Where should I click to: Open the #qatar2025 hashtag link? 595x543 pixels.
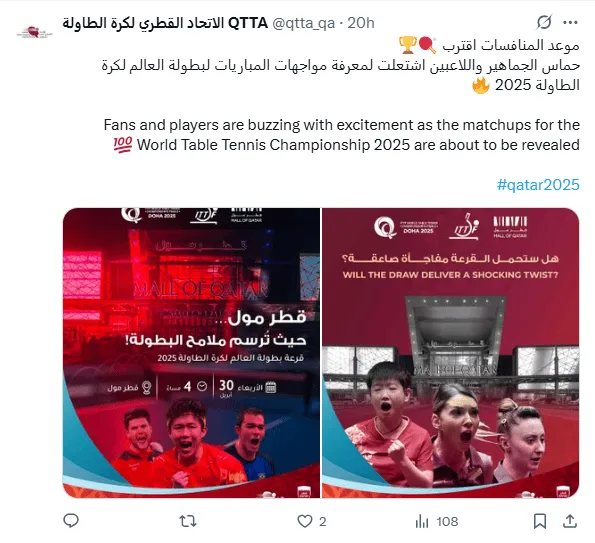coord(538,185)
